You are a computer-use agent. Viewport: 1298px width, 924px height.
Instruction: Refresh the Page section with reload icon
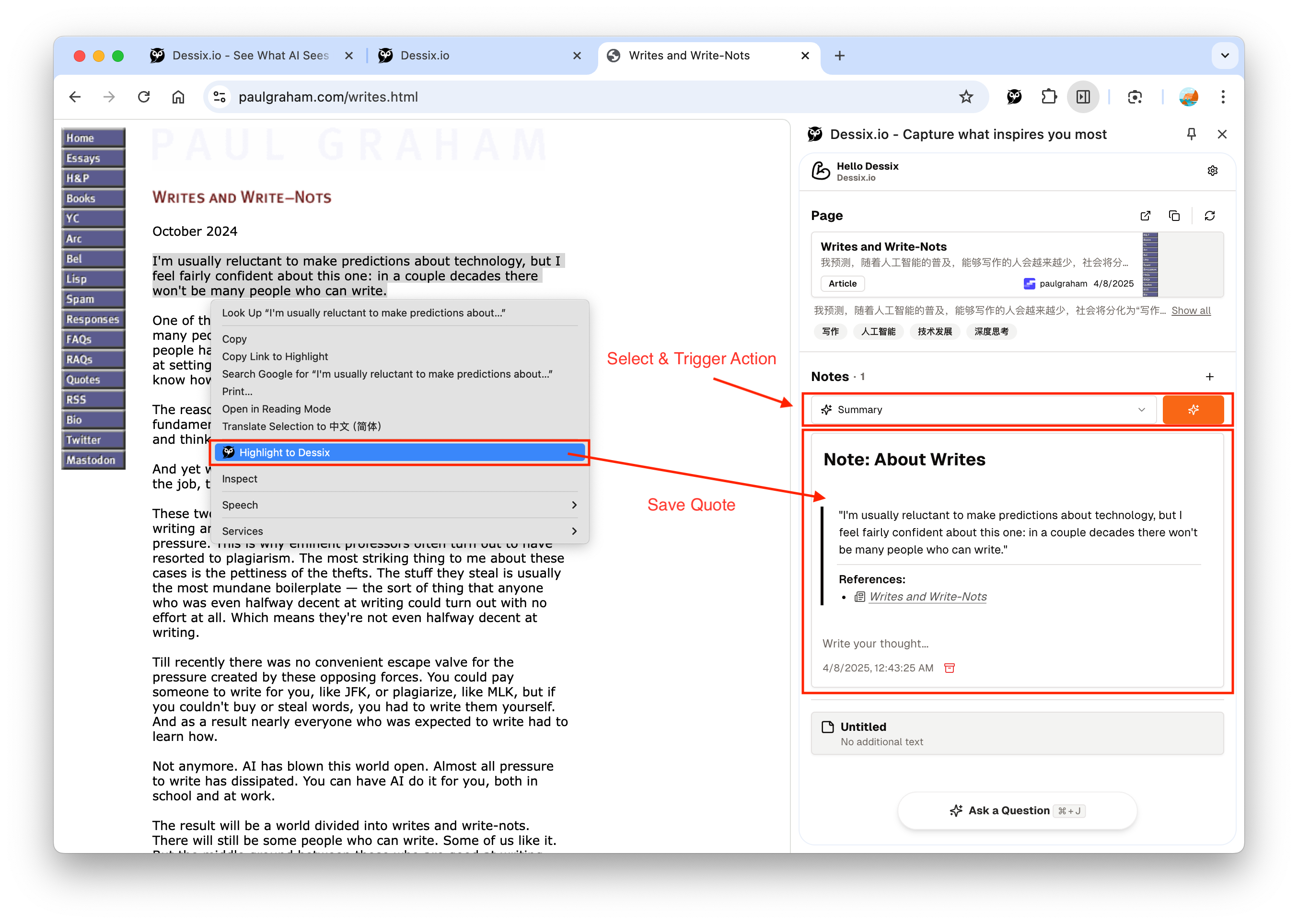tap(1209, 216)
